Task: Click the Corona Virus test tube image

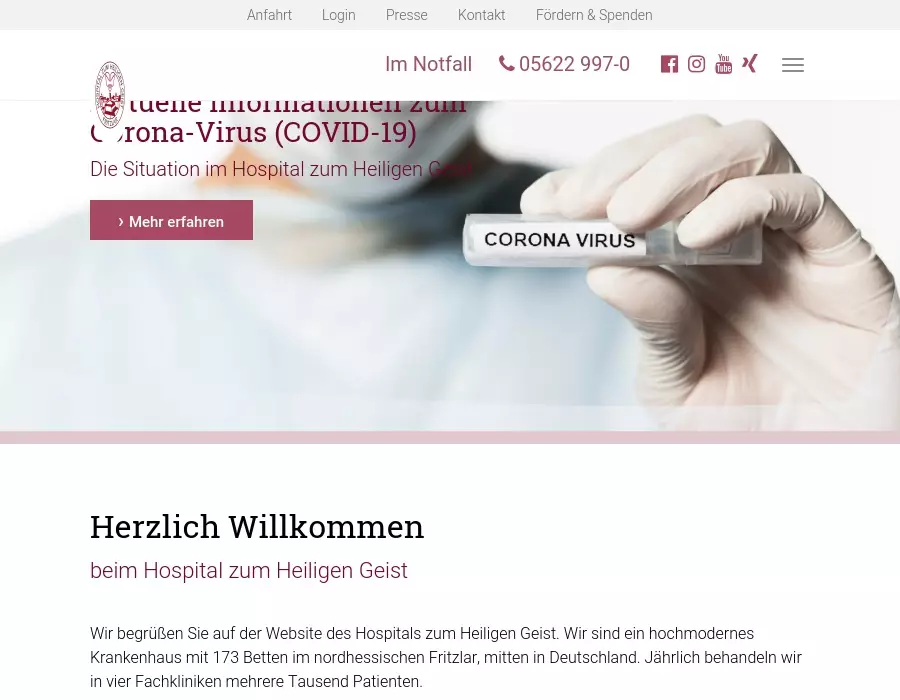Action: point(612,240)
